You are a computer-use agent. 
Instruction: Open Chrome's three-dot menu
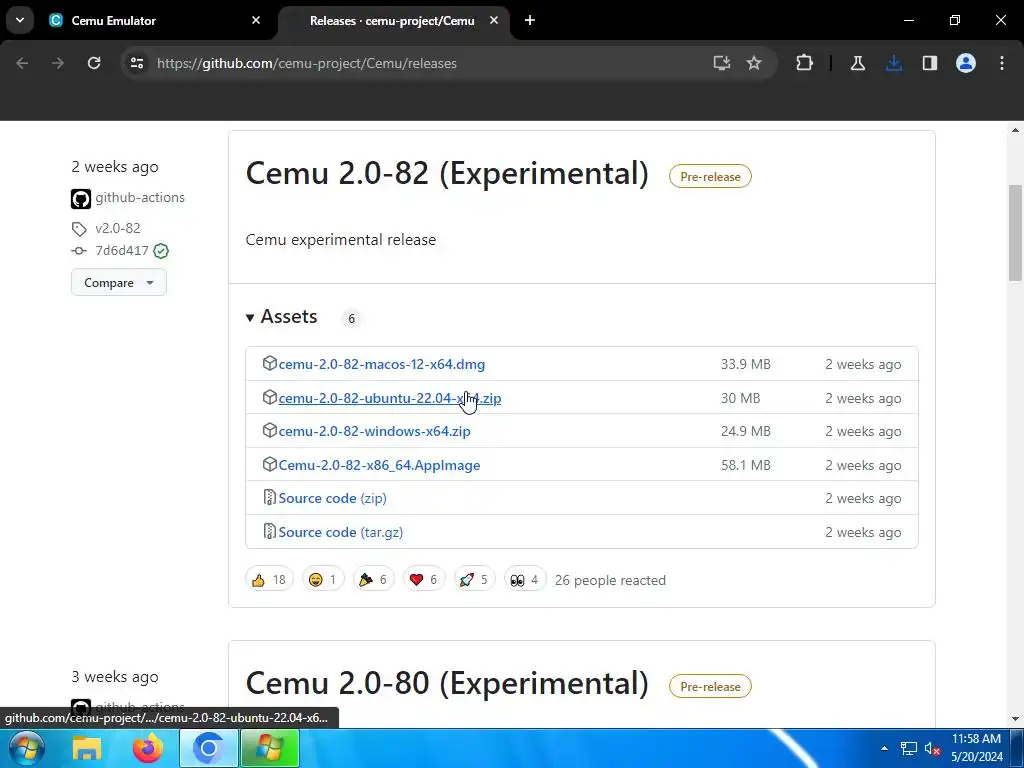pyautogui.click(x=1002, y=63)
